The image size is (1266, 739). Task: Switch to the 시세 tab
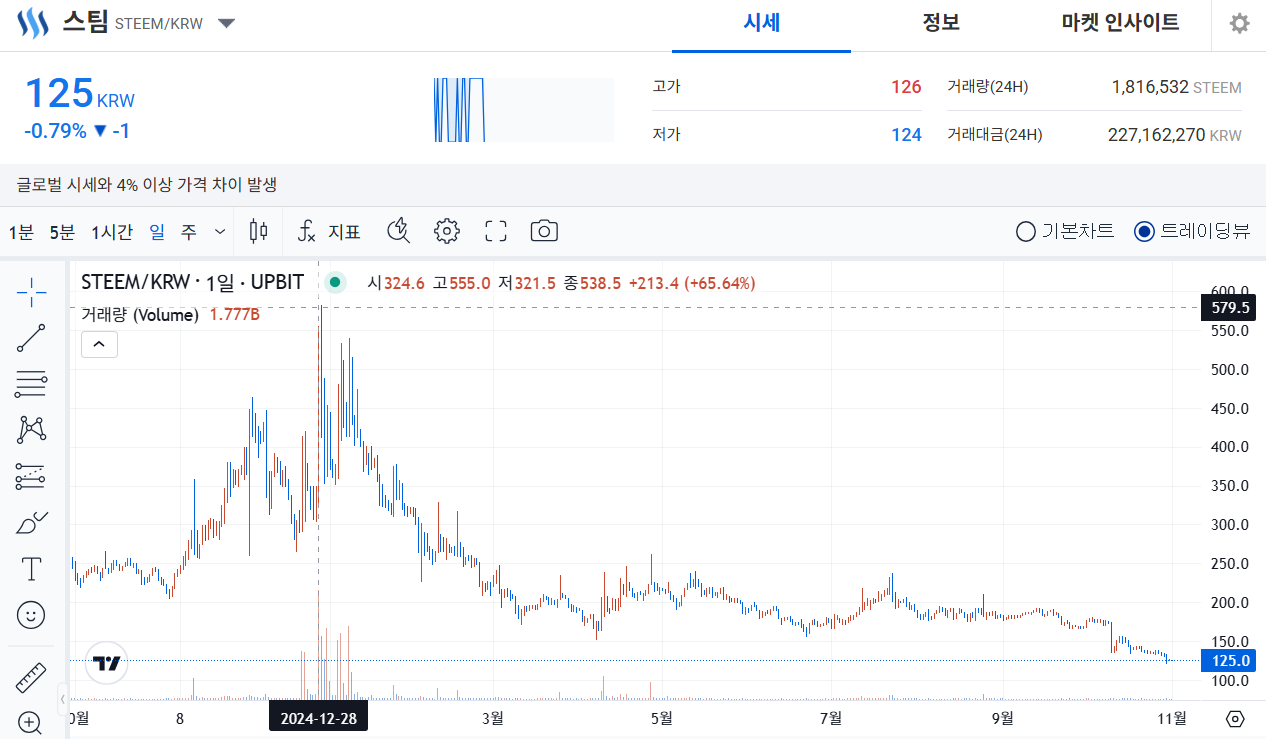pyautogui.click(x=761, y=23)
